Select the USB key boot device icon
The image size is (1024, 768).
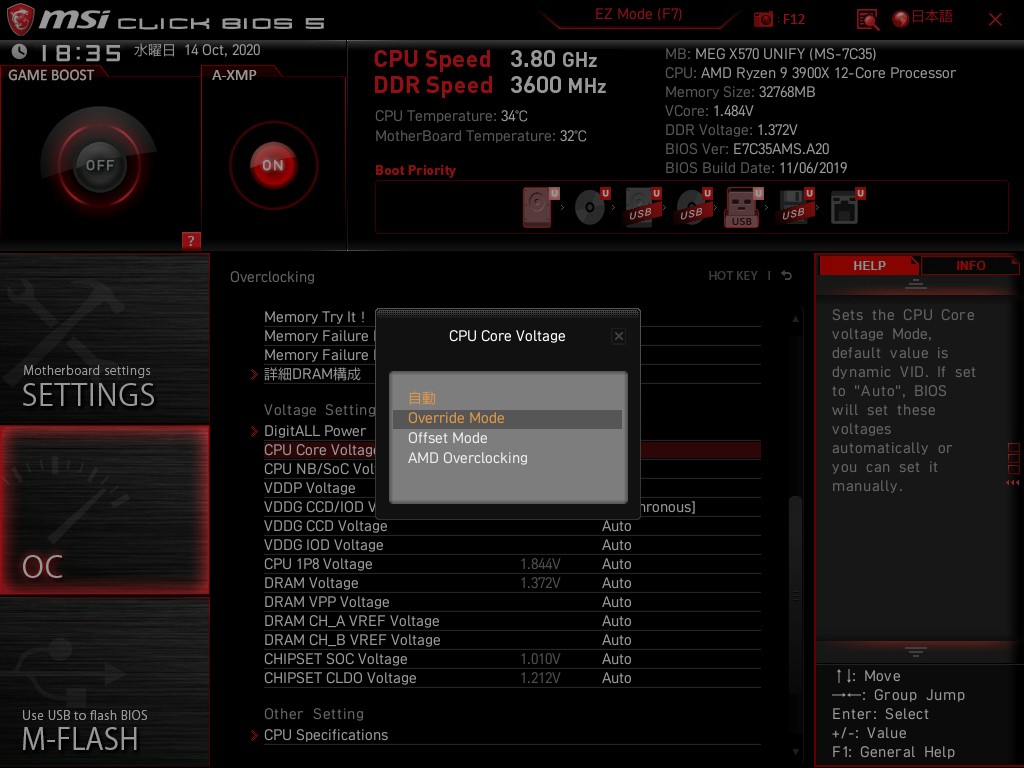(x=742, y=208)
